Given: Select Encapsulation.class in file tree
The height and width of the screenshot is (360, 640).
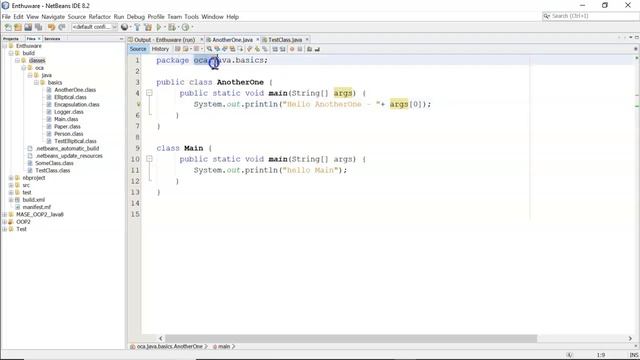Looking at the screenshot, I should (x=77, y=104).
